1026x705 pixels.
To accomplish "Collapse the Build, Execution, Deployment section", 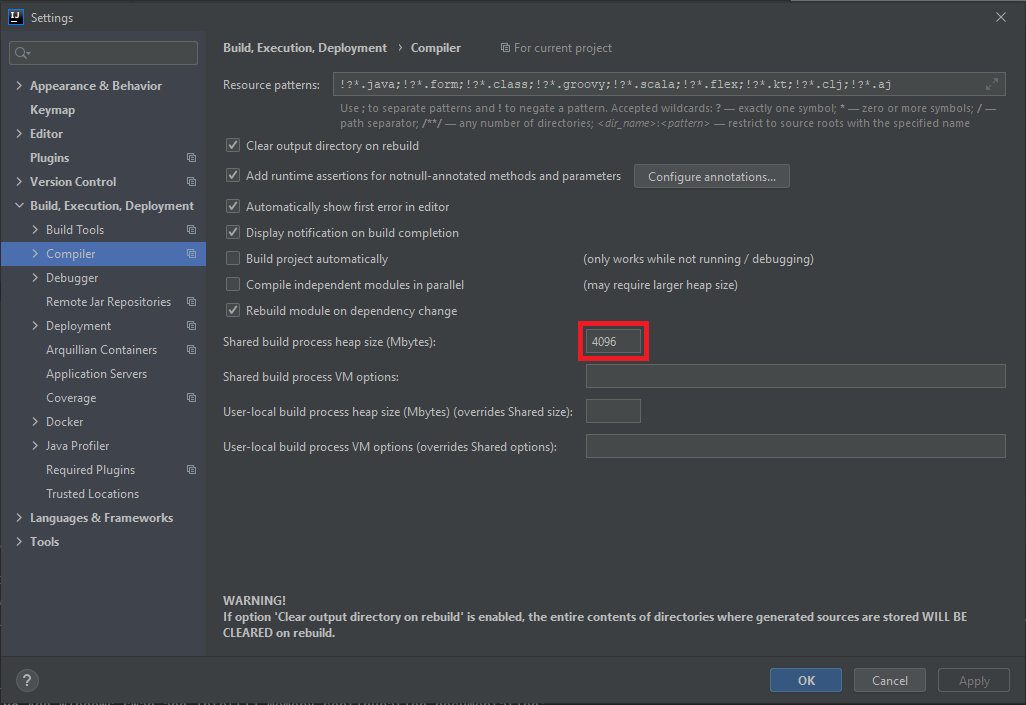I will 18,205.
